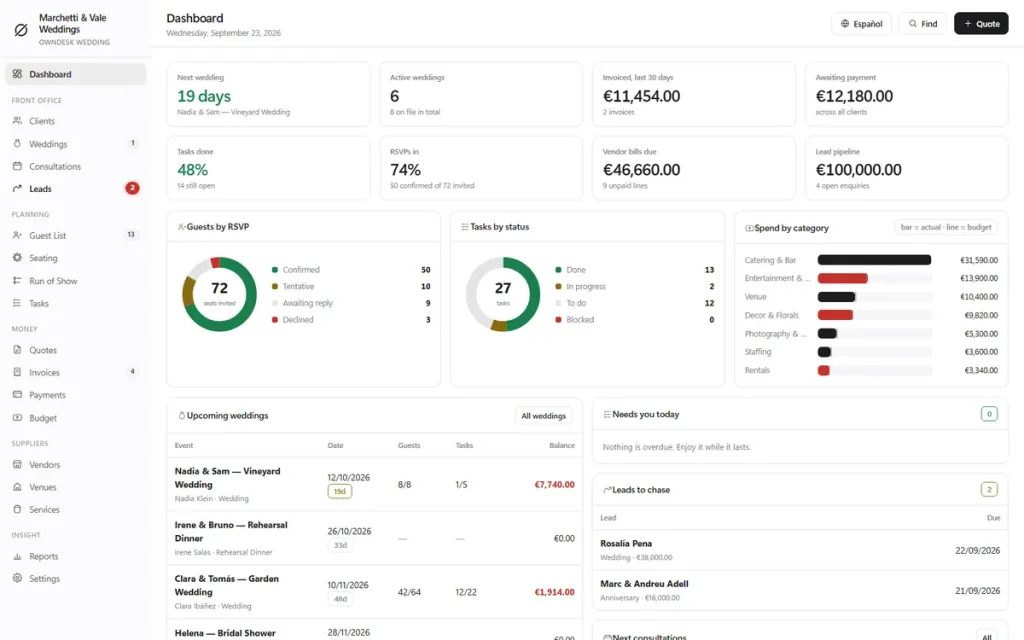Click the Tasks list icon in sidebar
Viewport: 1024px width, 640px height.
click(x=17, y=303)
